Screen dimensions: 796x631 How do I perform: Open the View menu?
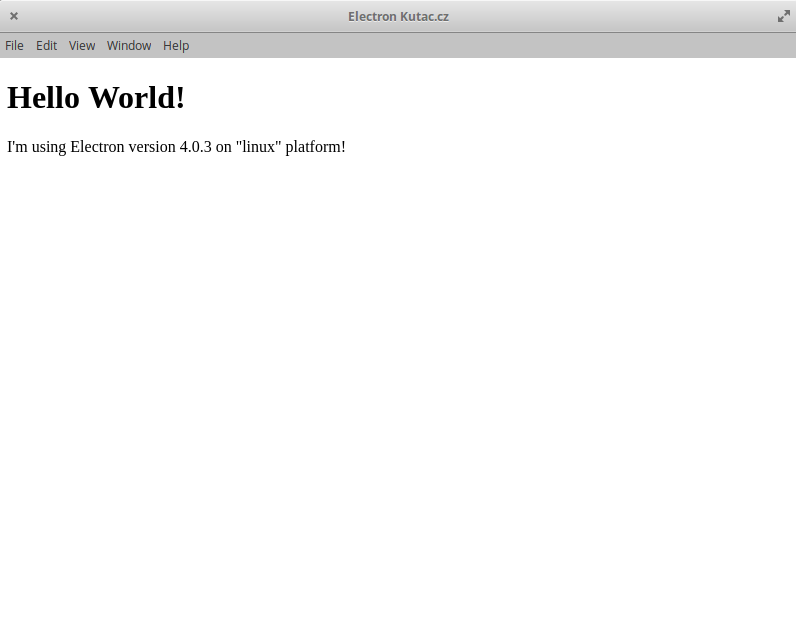(x=82, y=46)
